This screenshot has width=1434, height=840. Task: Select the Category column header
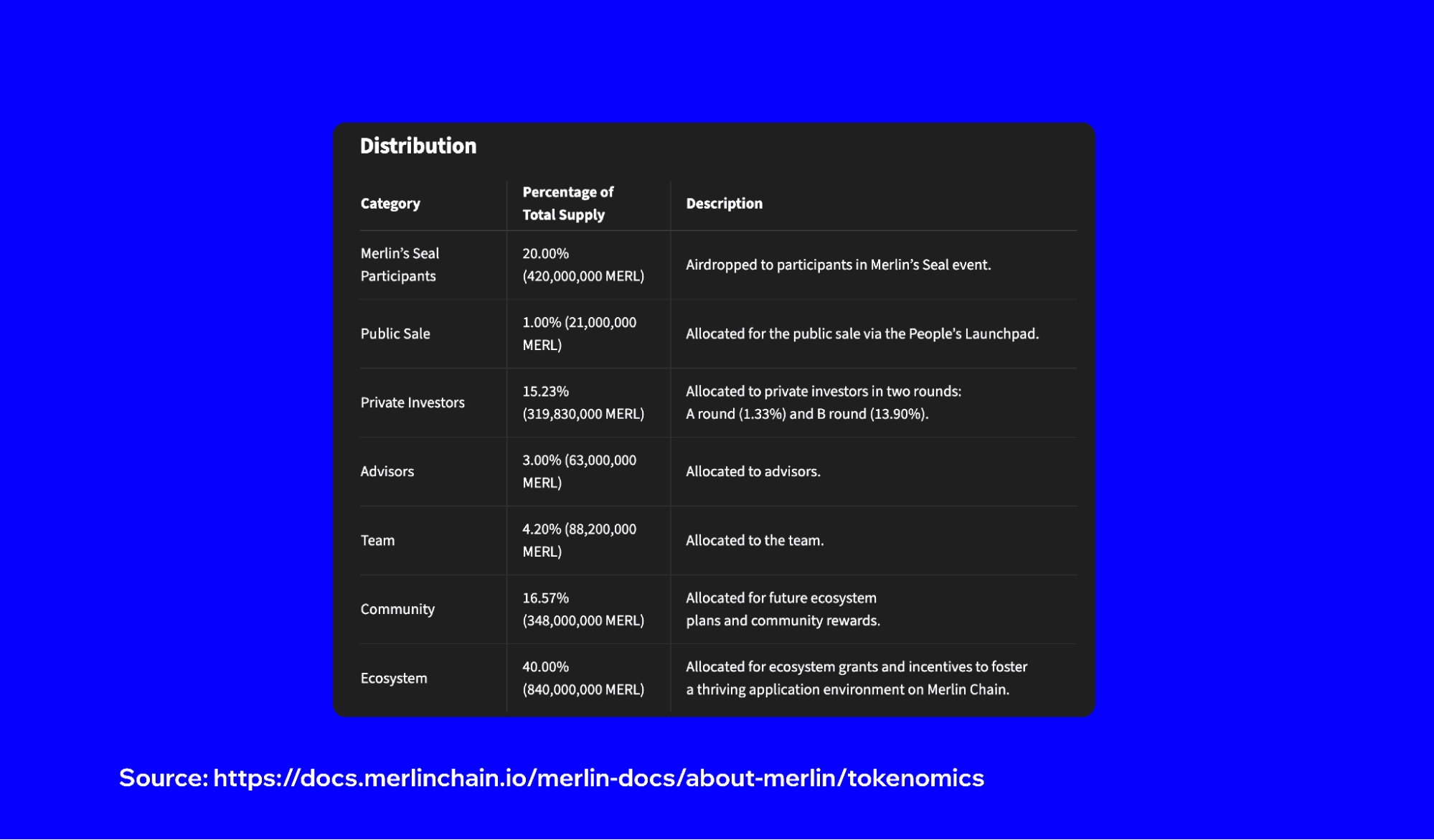390,203
